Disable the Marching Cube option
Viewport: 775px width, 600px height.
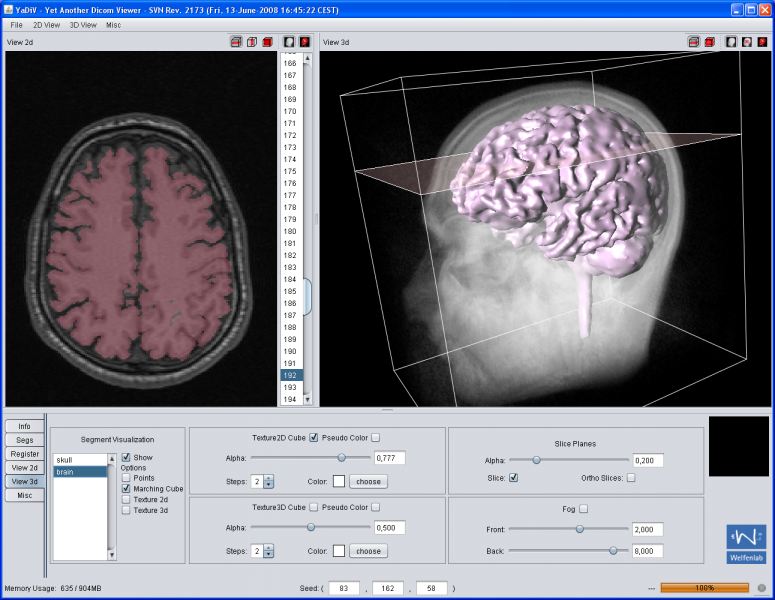click(126, 489)
